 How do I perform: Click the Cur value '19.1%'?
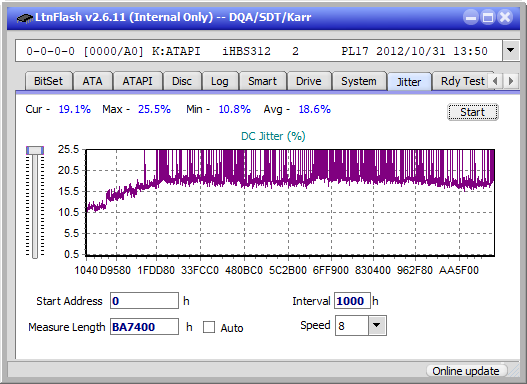pyautogui.click(x=75, y=109)
